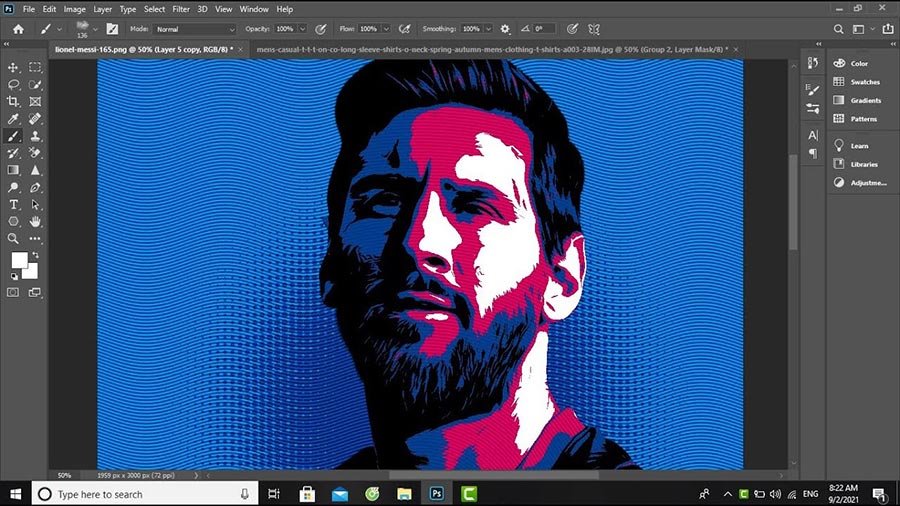Select the Object Selection tool

pos(35,84)
